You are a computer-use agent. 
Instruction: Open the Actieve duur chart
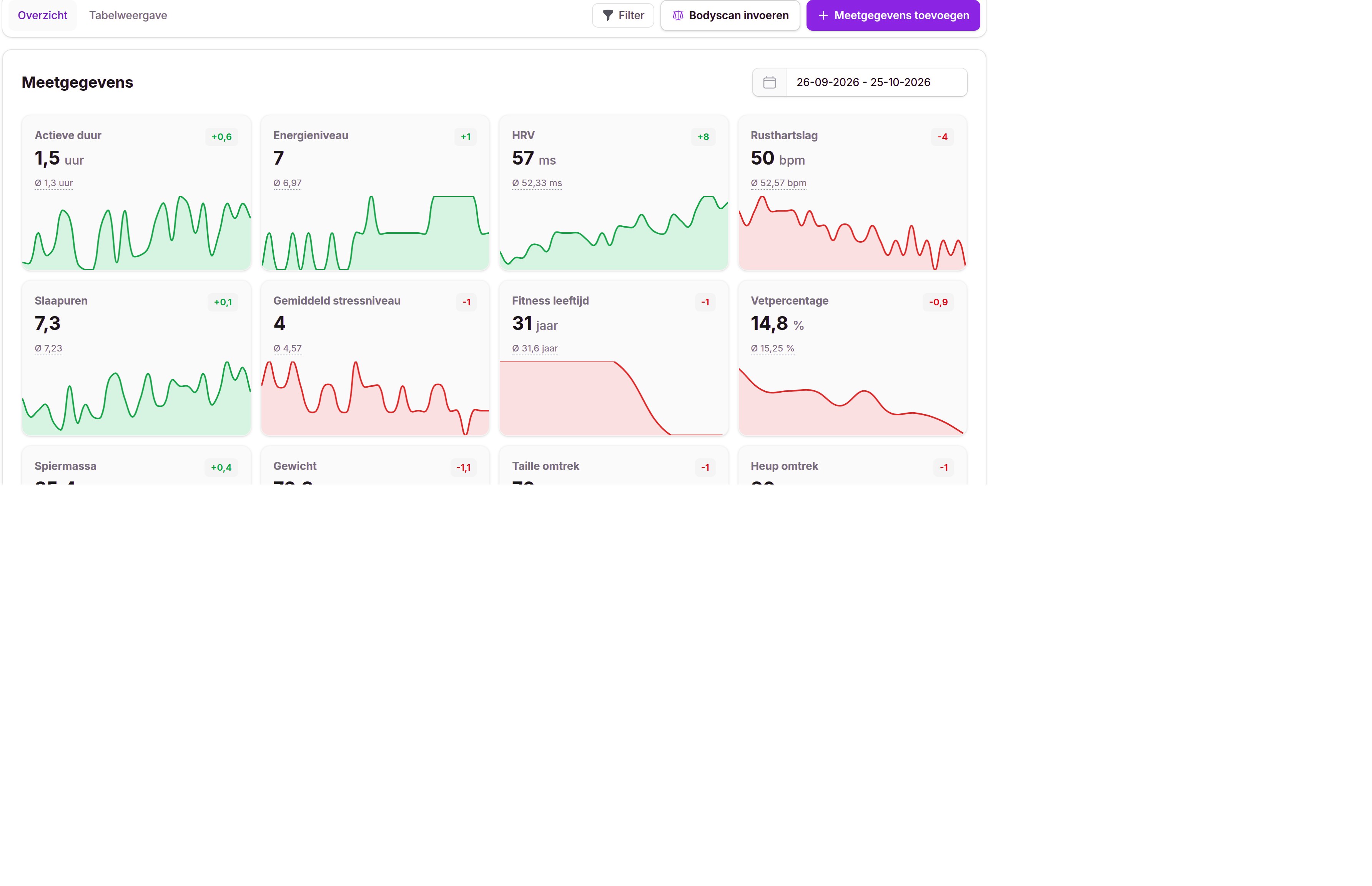pyautogui.click(x=136, y=232)
